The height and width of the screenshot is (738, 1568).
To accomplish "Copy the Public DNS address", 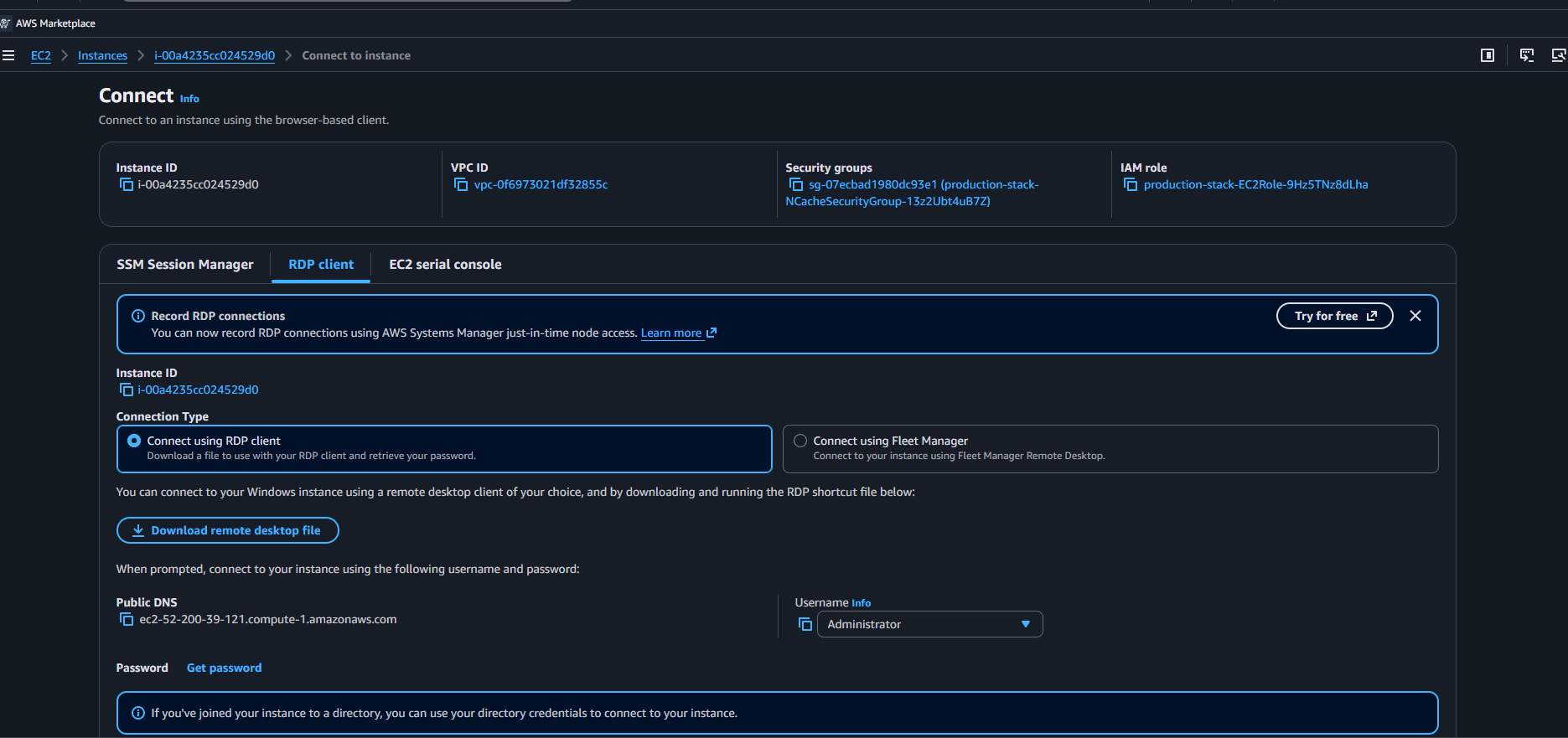I will point(127,619).
